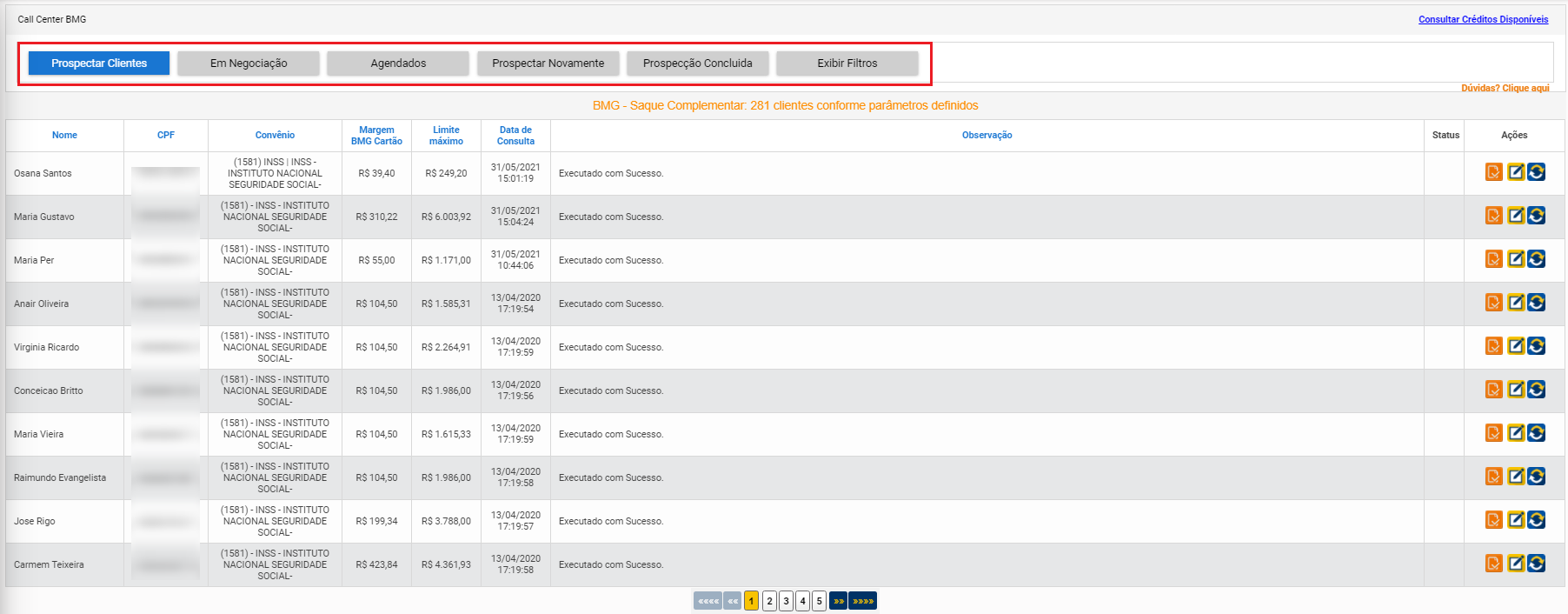Image resolution: width=1568 pixels, height=614 pixels.
Task: Open the Agendados tab
Action: (x=398, y=63)
